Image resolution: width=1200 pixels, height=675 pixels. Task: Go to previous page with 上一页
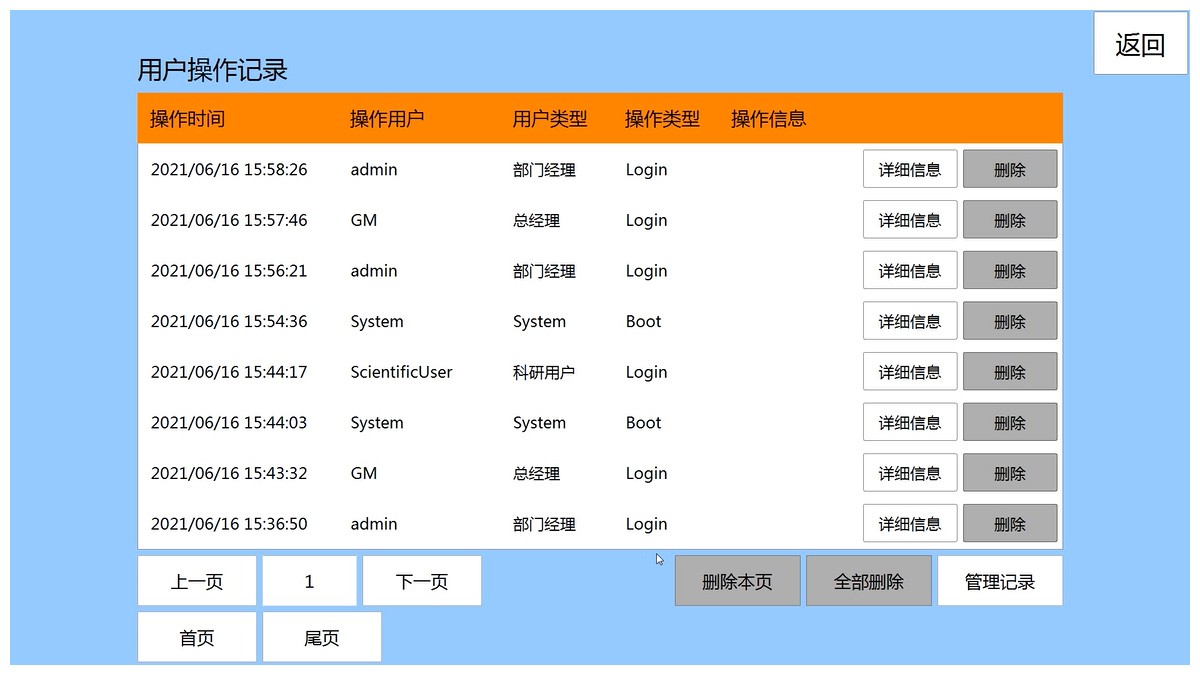pyautogui.click(x=197, y=581)
